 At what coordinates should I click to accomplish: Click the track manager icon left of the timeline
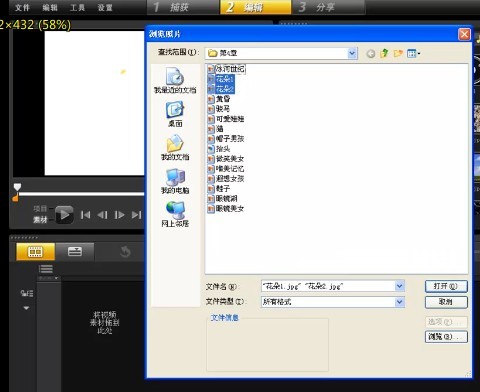(x=27, y=293)
